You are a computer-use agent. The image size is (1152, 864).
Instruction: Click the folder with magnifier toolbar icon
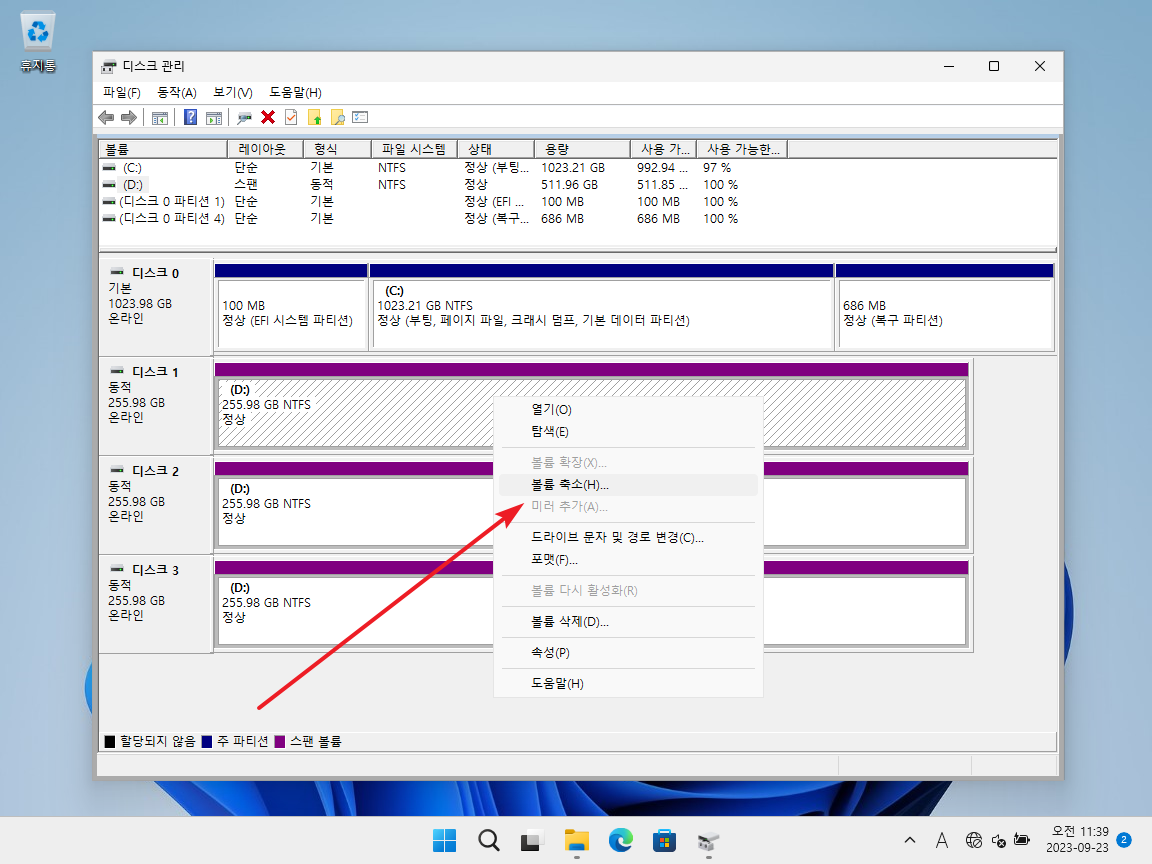[337, 118]
